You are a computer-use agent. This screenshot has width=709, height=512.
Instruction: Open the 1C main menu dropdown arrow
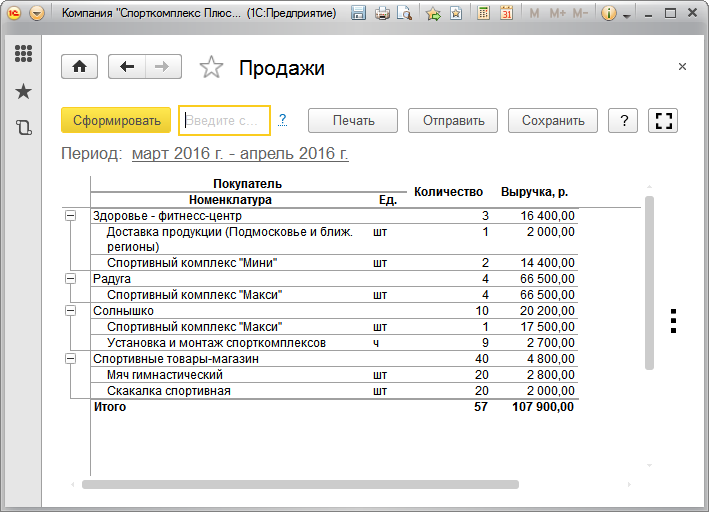pos(37,14)
